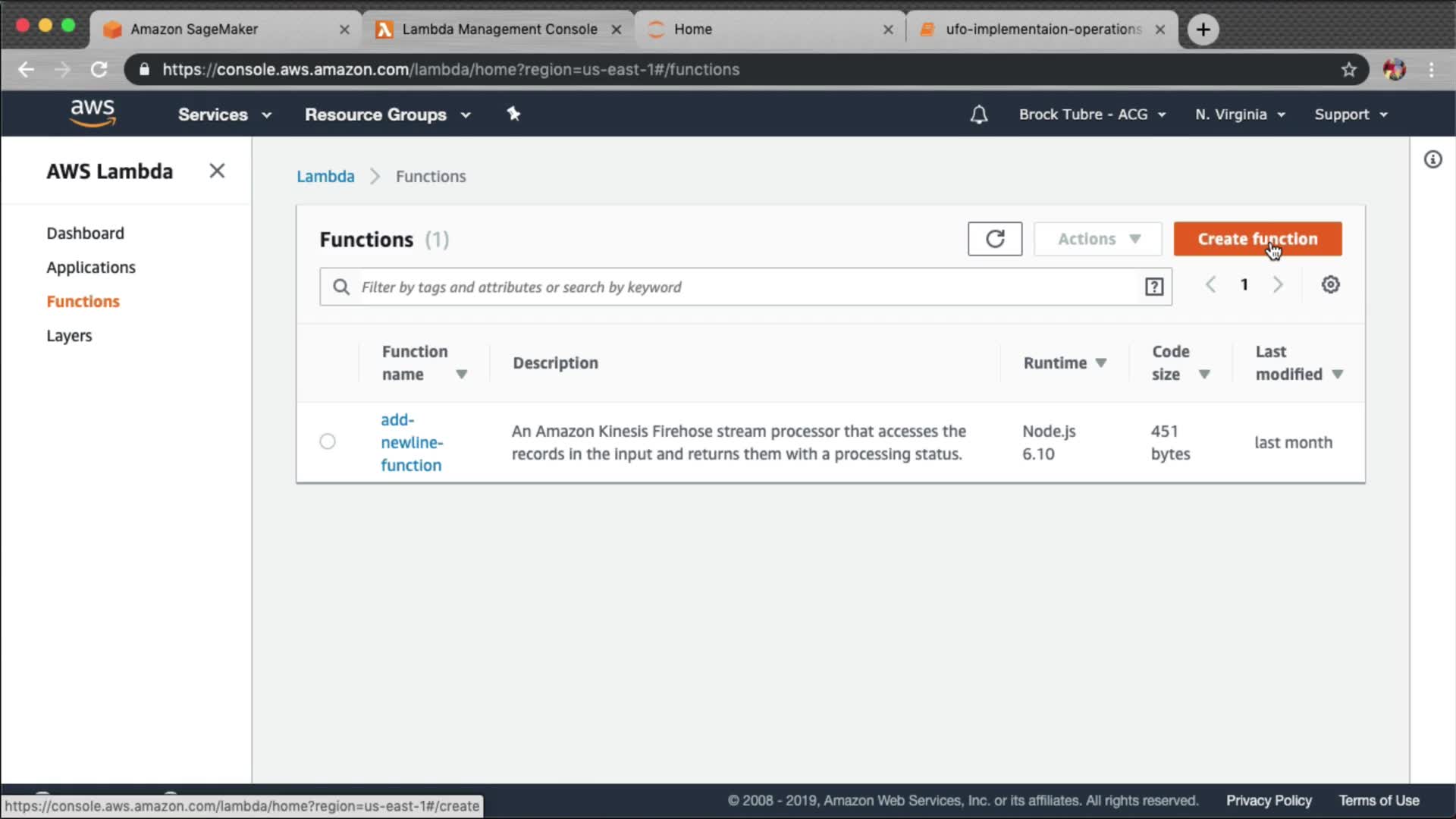Sort by the Runtime column arrow
Image resolution: width=1456 pixels, height=819 pixels.
pos(1101,363)
